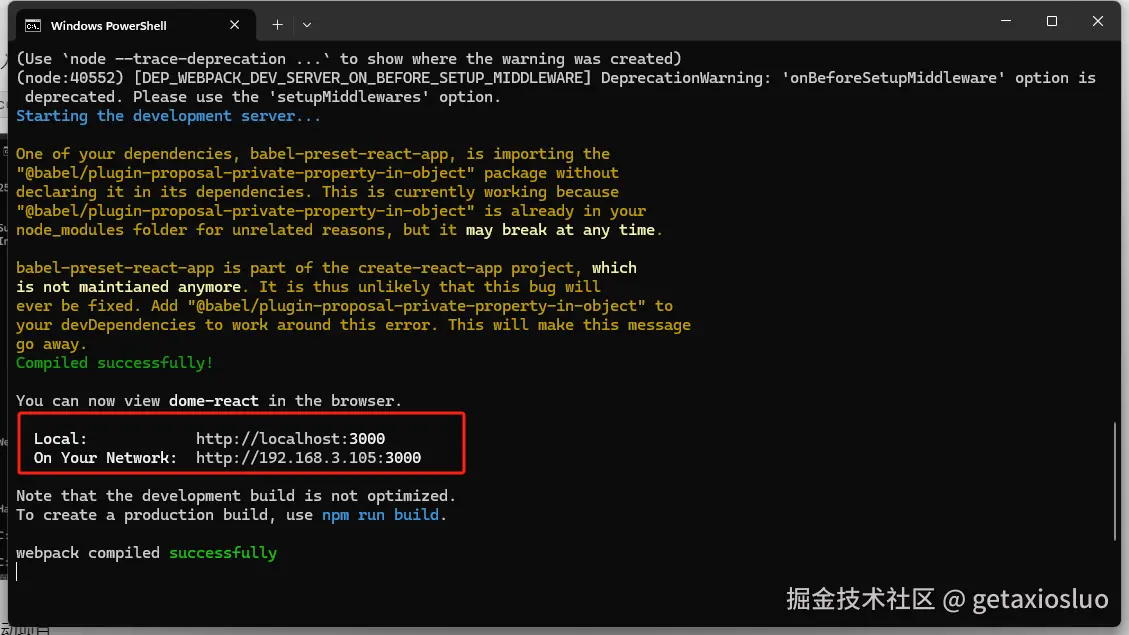The height and width of the screenshot is (635, 1129).
Task: Minimize the PowerShell window
Action: tap(1006, 21)
